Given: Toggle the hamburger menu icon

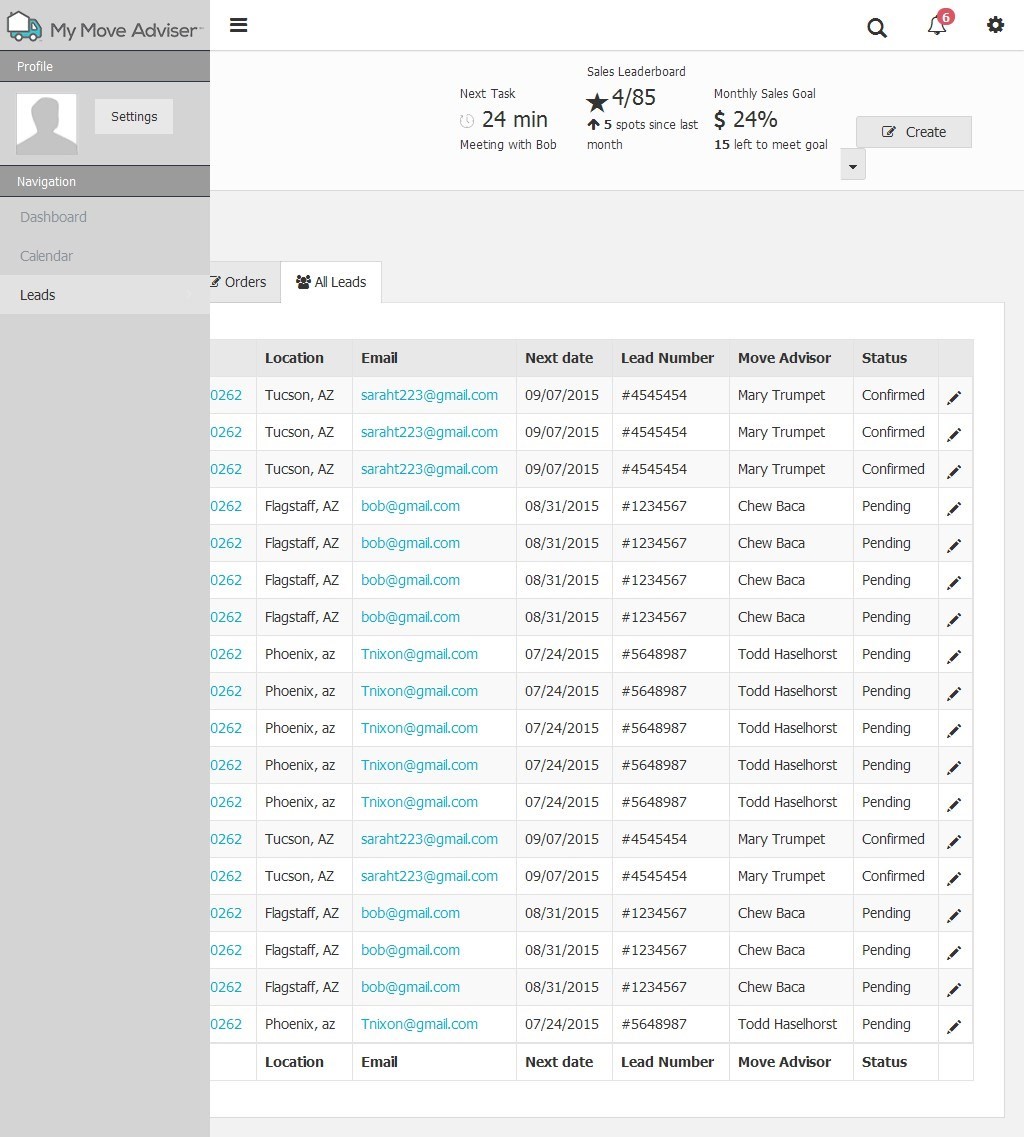Looking at the screenshot, I should 238,25.
